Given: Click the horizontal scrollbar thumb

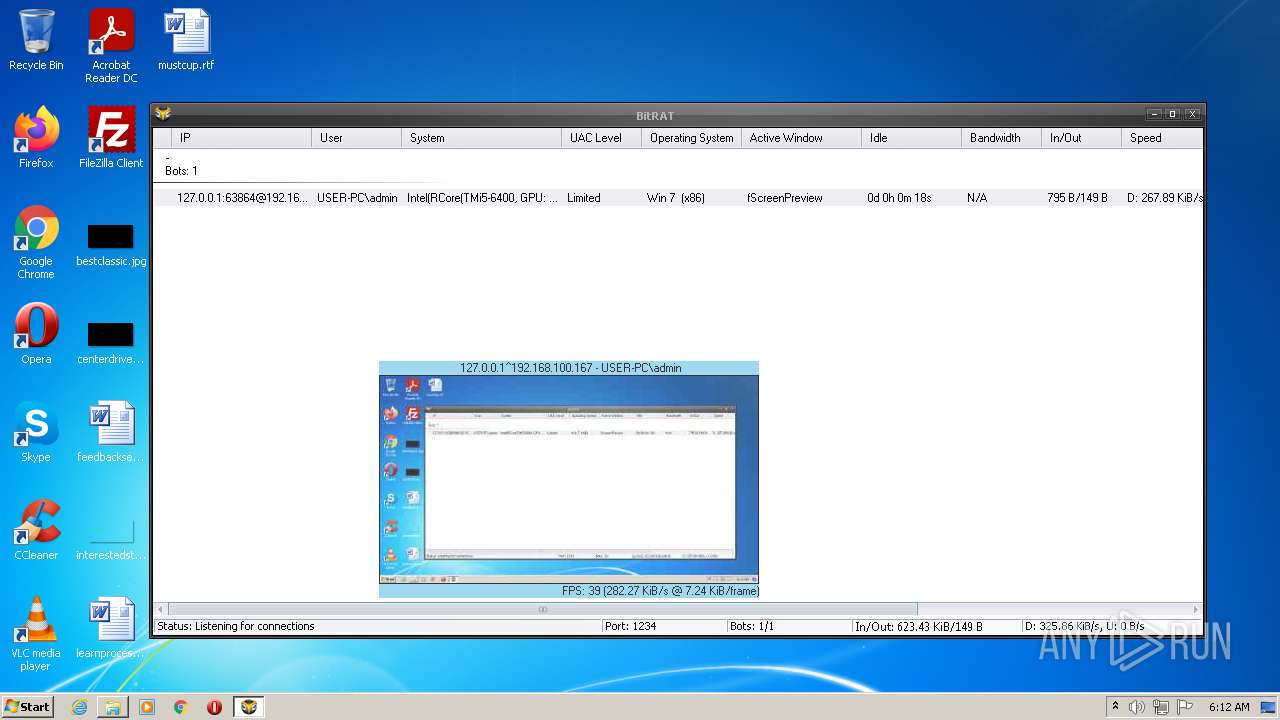Looking at the screenshot, I should [x=543, y=609].
